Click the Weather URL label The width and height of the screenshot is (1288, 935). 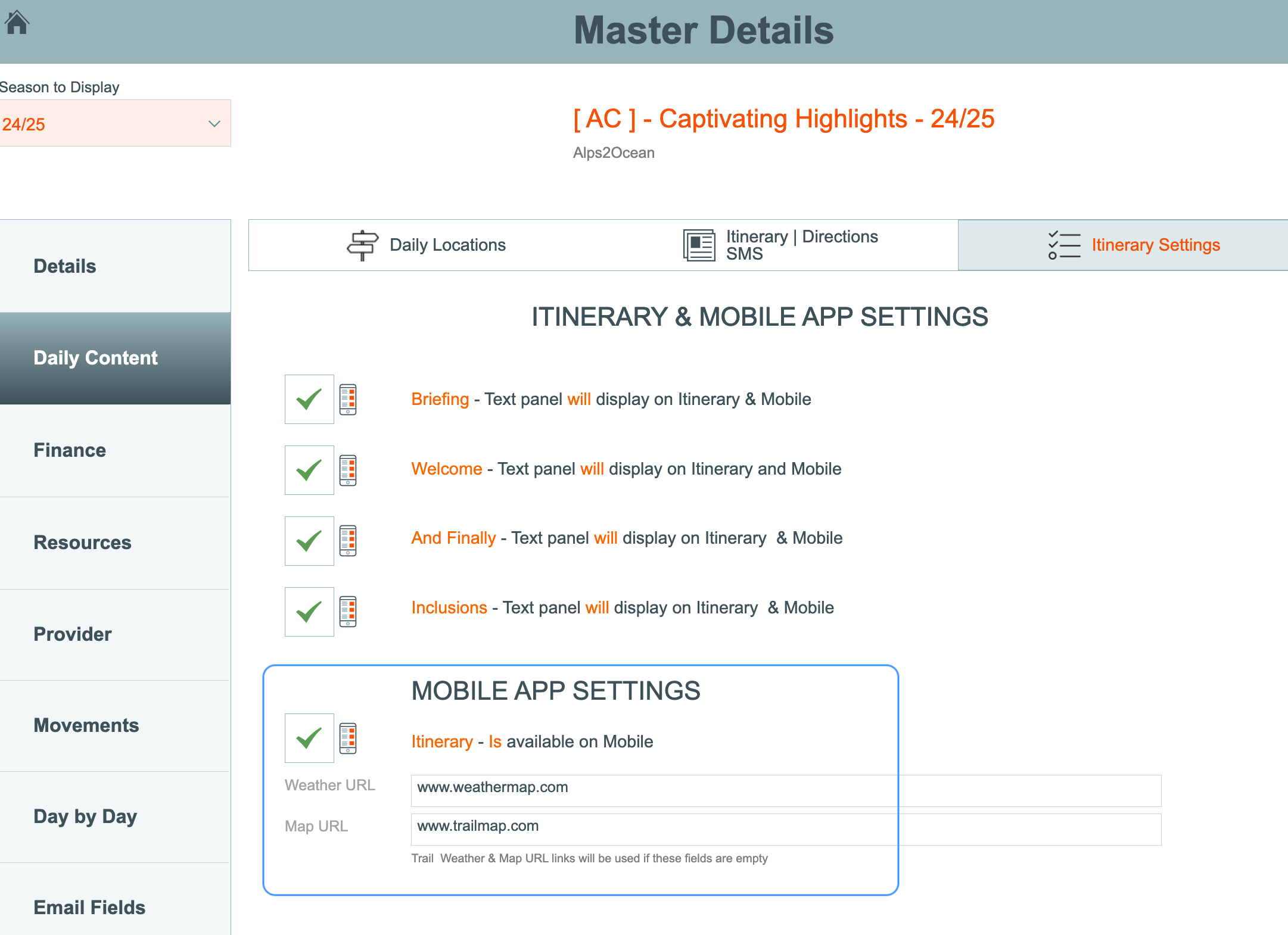(x=330, y=785)
